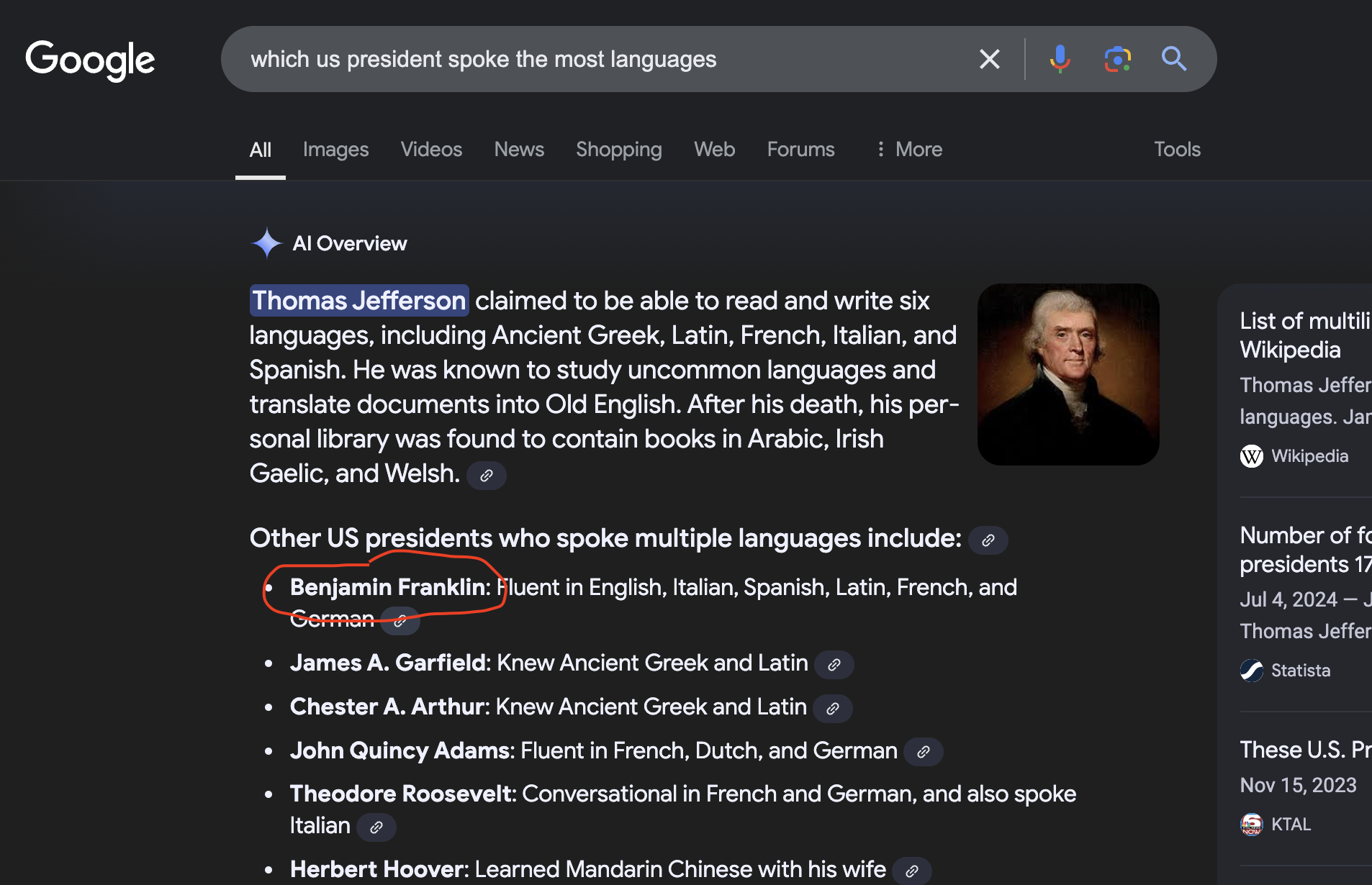
Task: Clear the search query with X icon
Action: tap(990, 59)
